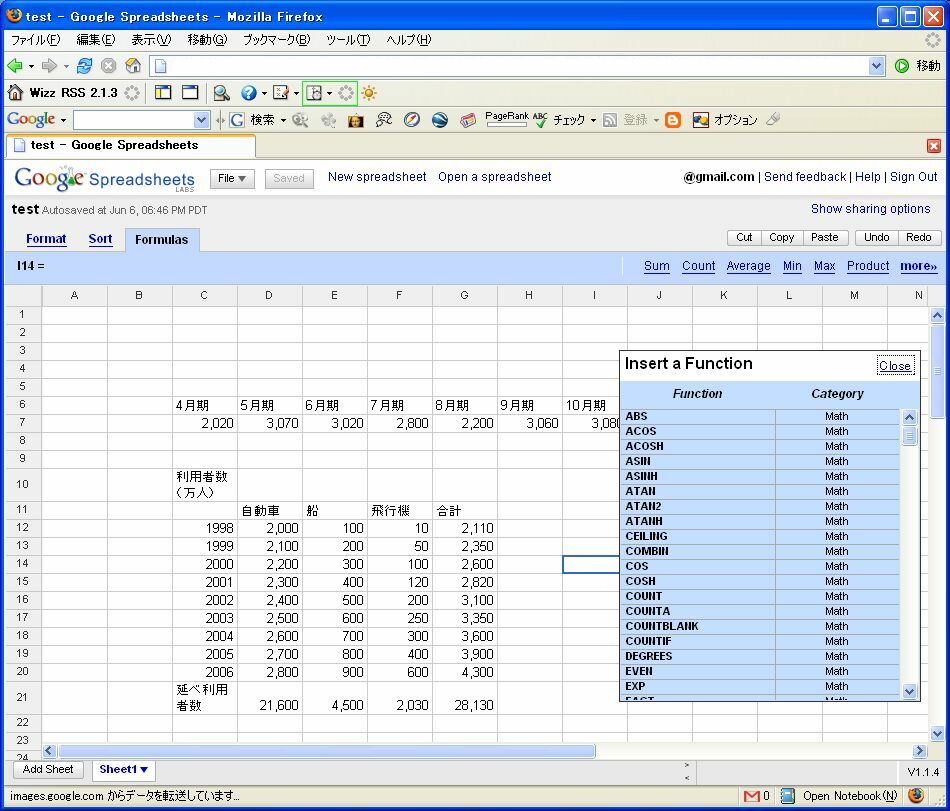
Task: Click the Wizz RSS magnifier search icon
Action: (221, 93)
